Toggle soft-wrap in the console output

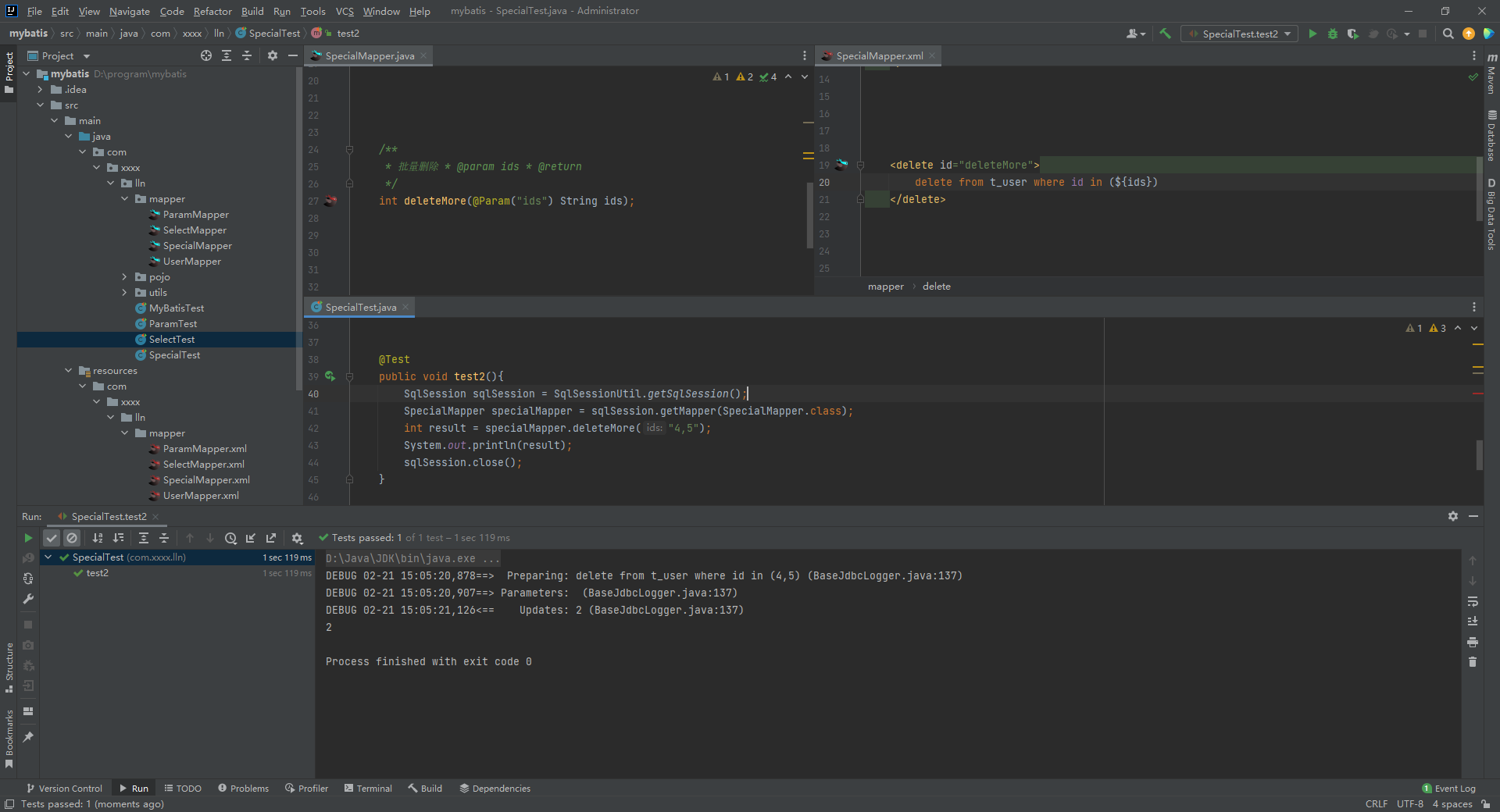(x=1473, y=601)
